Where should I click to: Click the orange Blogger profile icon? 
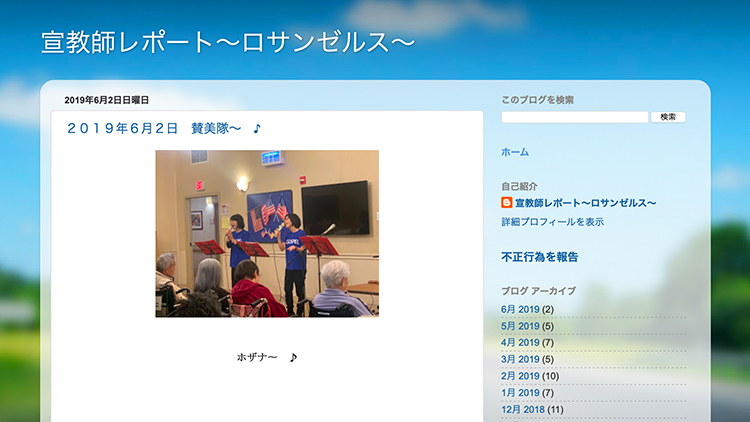(507, 203)
